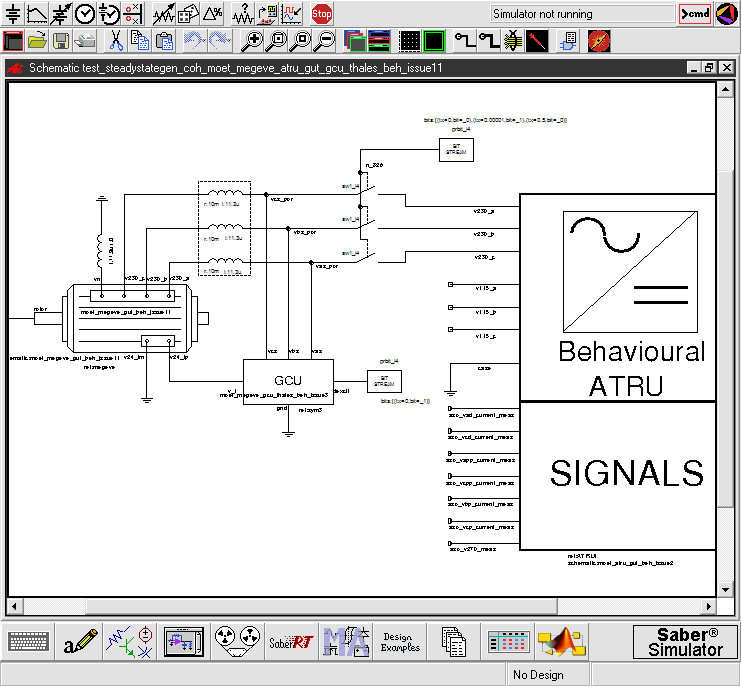Image resolution: width=741 pixels, height=687 pixels.
Task: Select the GCU block in schematic
Action: pos(288,381)
